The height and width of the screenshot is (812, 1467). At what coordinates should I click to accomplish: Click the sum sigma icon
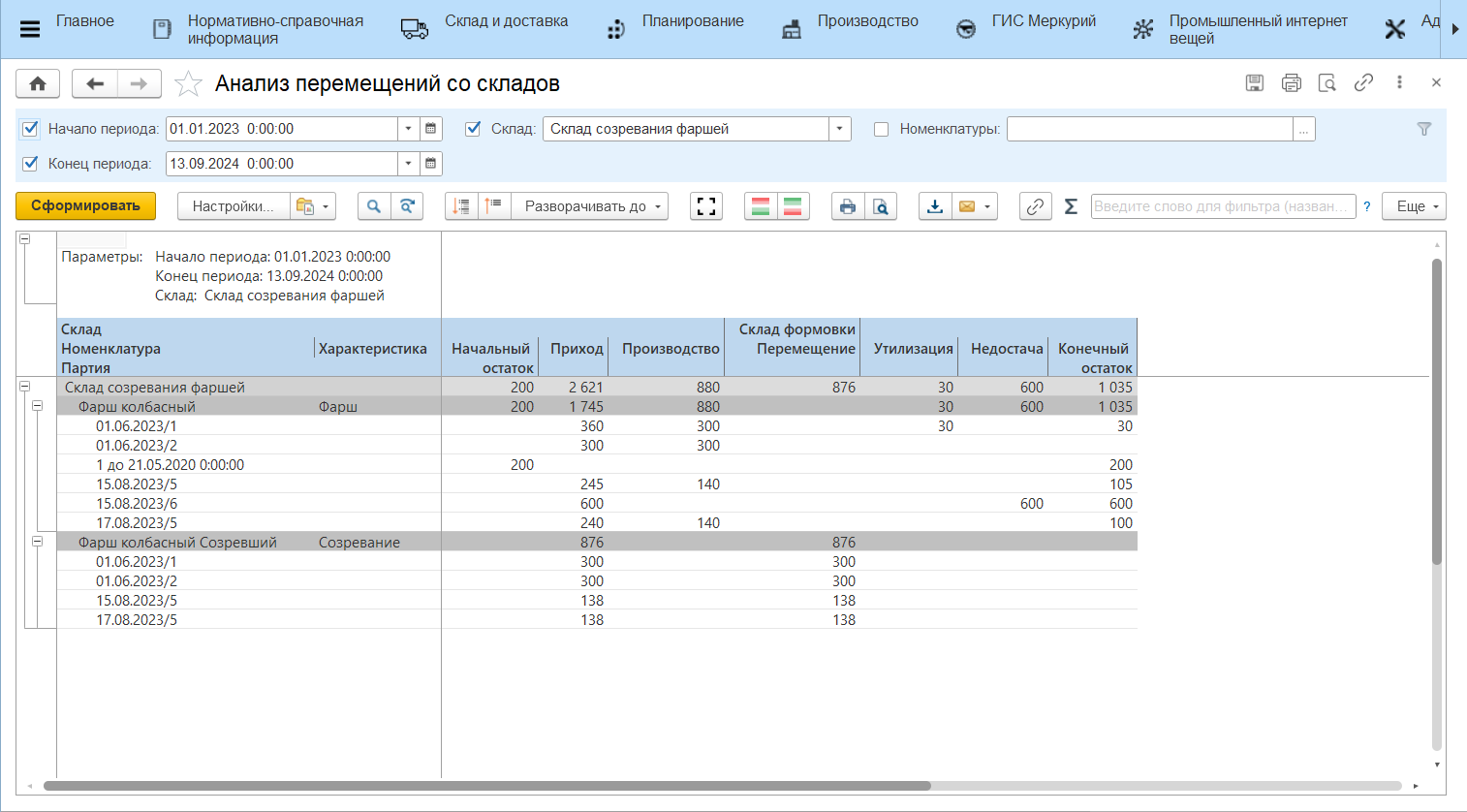[x=1071, y=206]
